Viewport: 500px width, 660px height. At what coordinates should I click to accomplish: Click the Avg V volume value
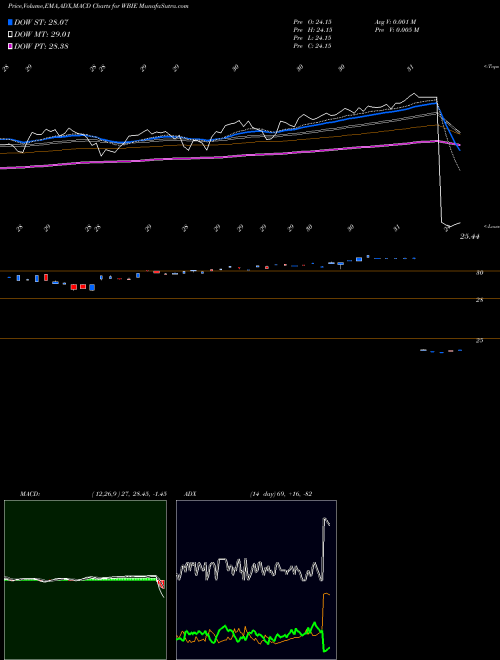coord(396,22)
